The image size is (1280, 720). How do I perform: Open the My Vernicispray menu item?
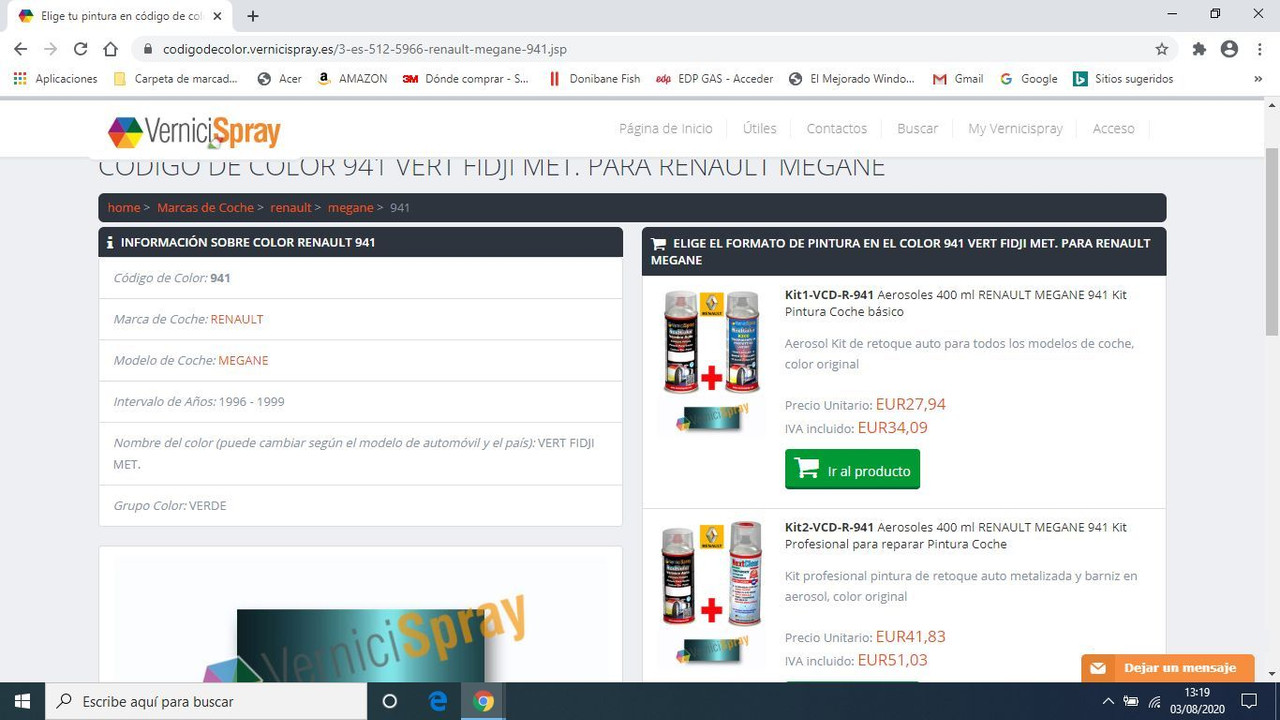[1015, 128]
